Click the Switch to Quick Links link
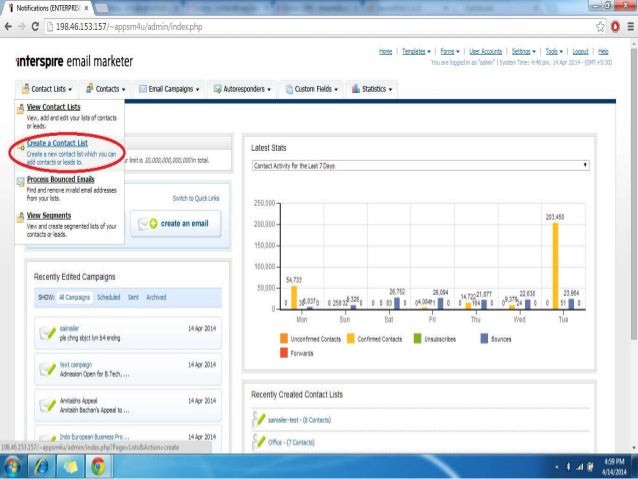The width and height of the screenshot is (638, 479). click(196, 198)
